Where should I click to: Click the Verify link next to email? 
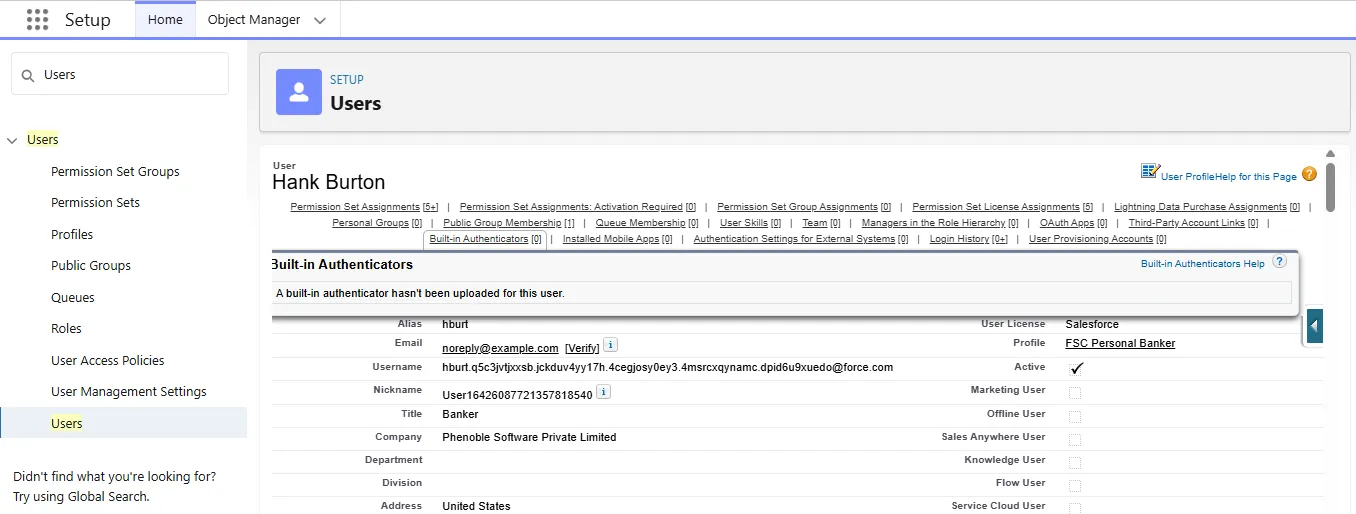(x=582, y=348)
